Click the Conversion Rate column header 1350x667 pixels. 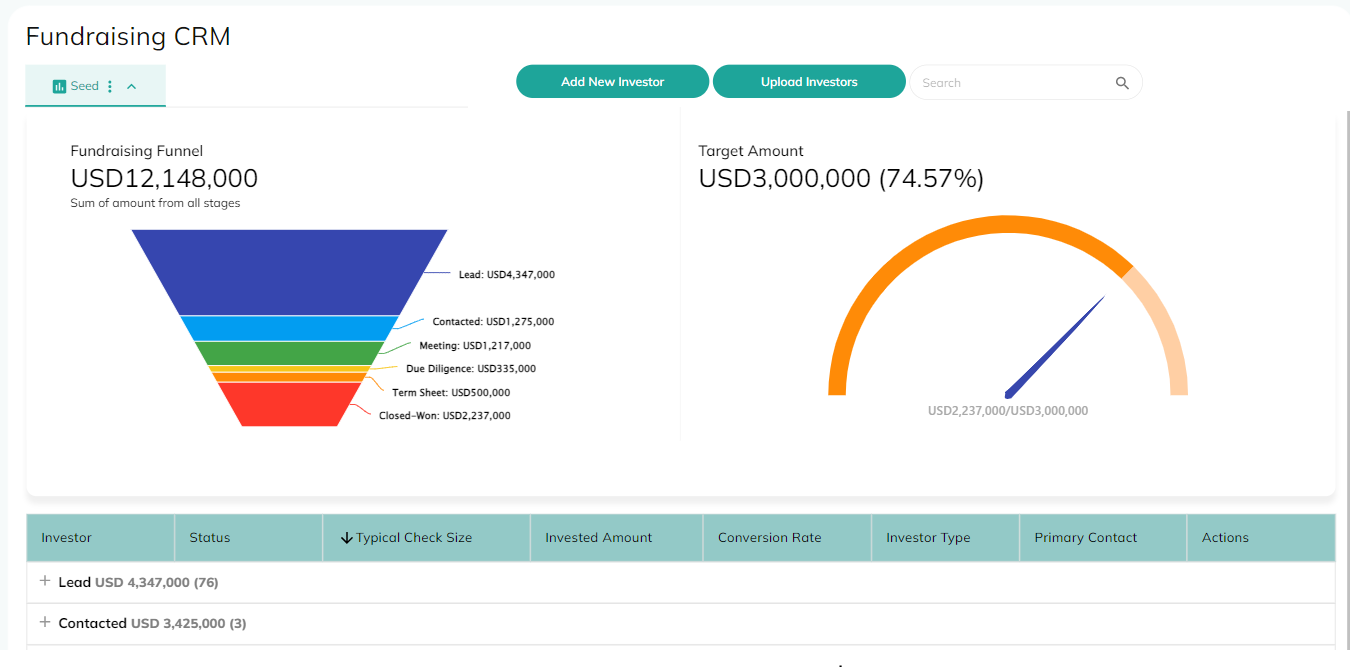[769, 538]
